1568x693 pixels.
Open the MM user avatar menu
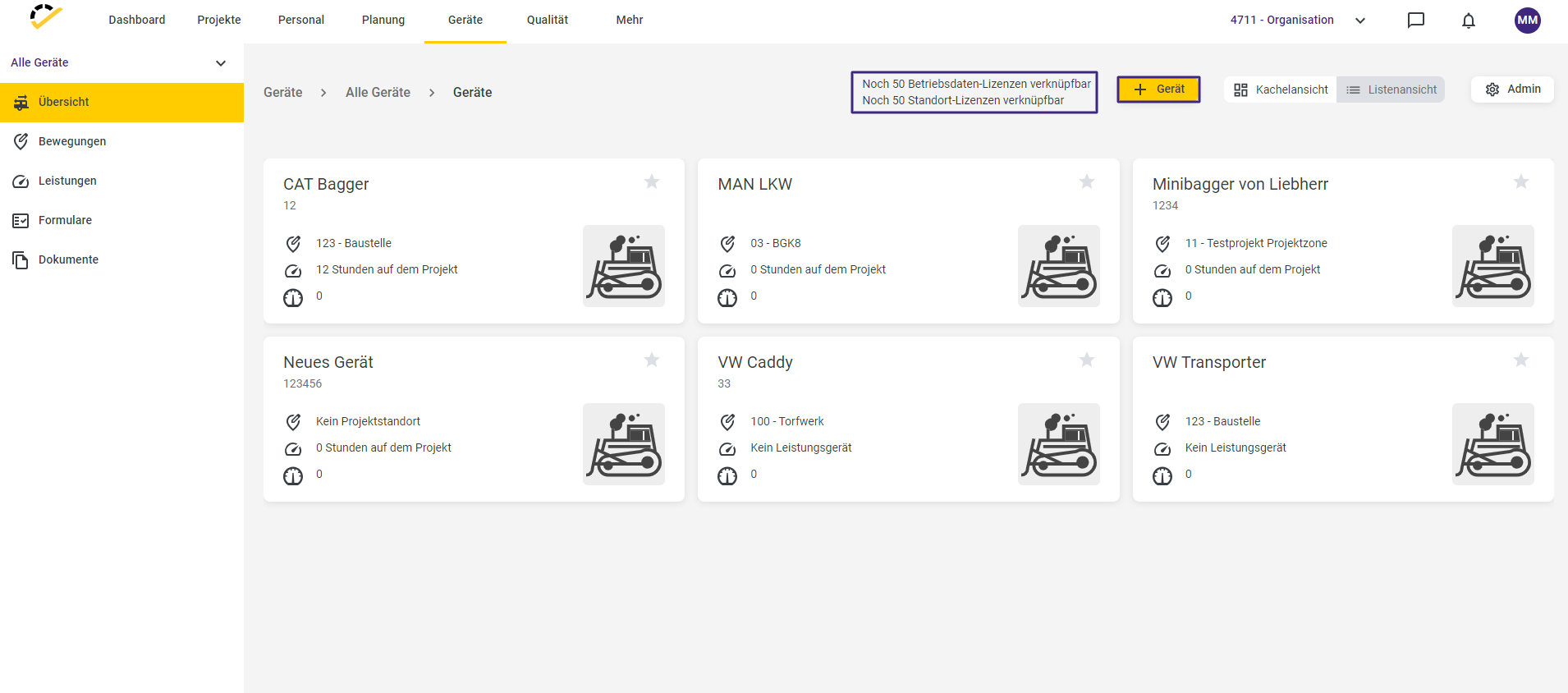pos(1528,21)
